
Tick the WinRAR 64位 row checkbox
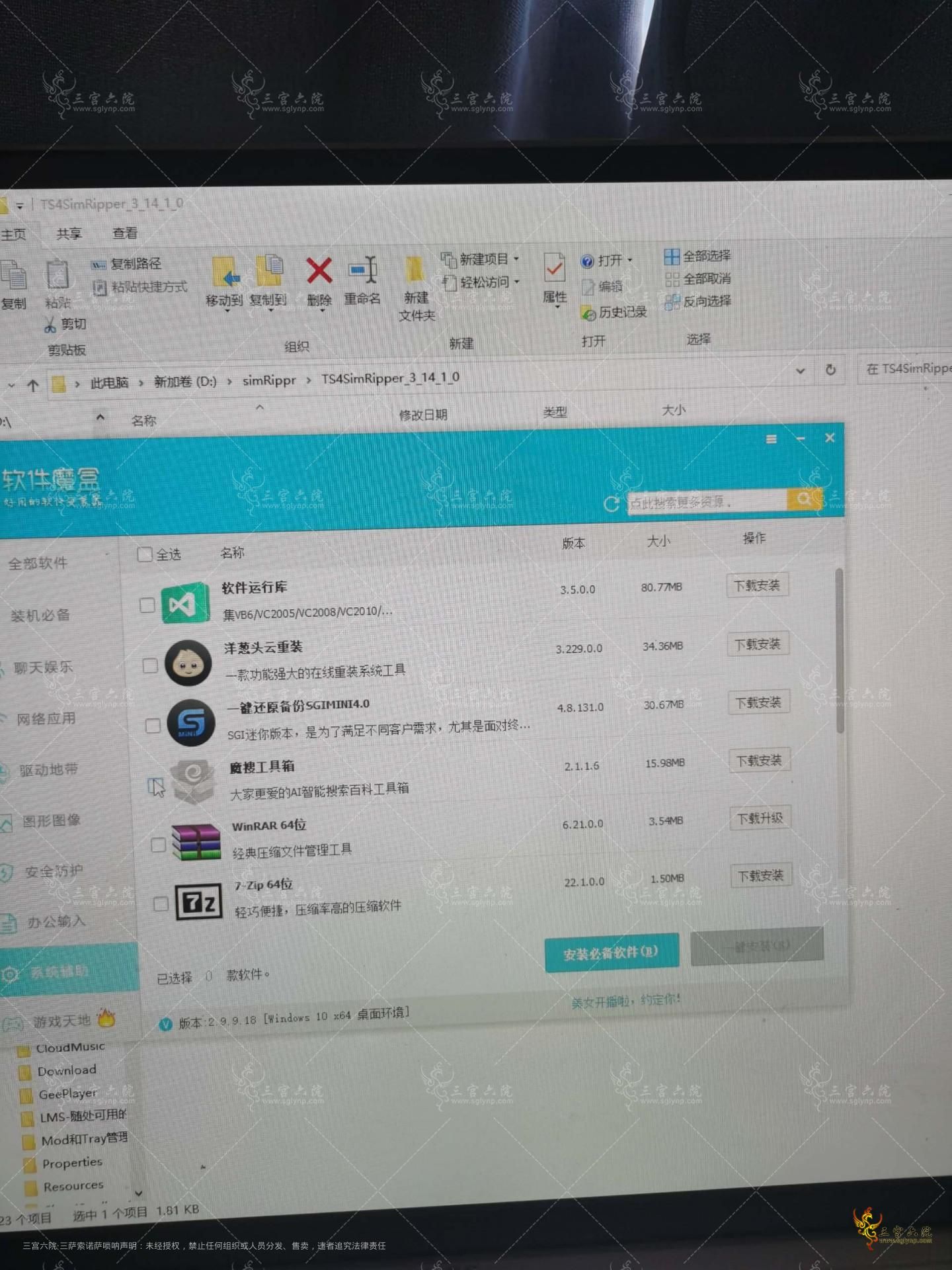[x=158, y=845]
